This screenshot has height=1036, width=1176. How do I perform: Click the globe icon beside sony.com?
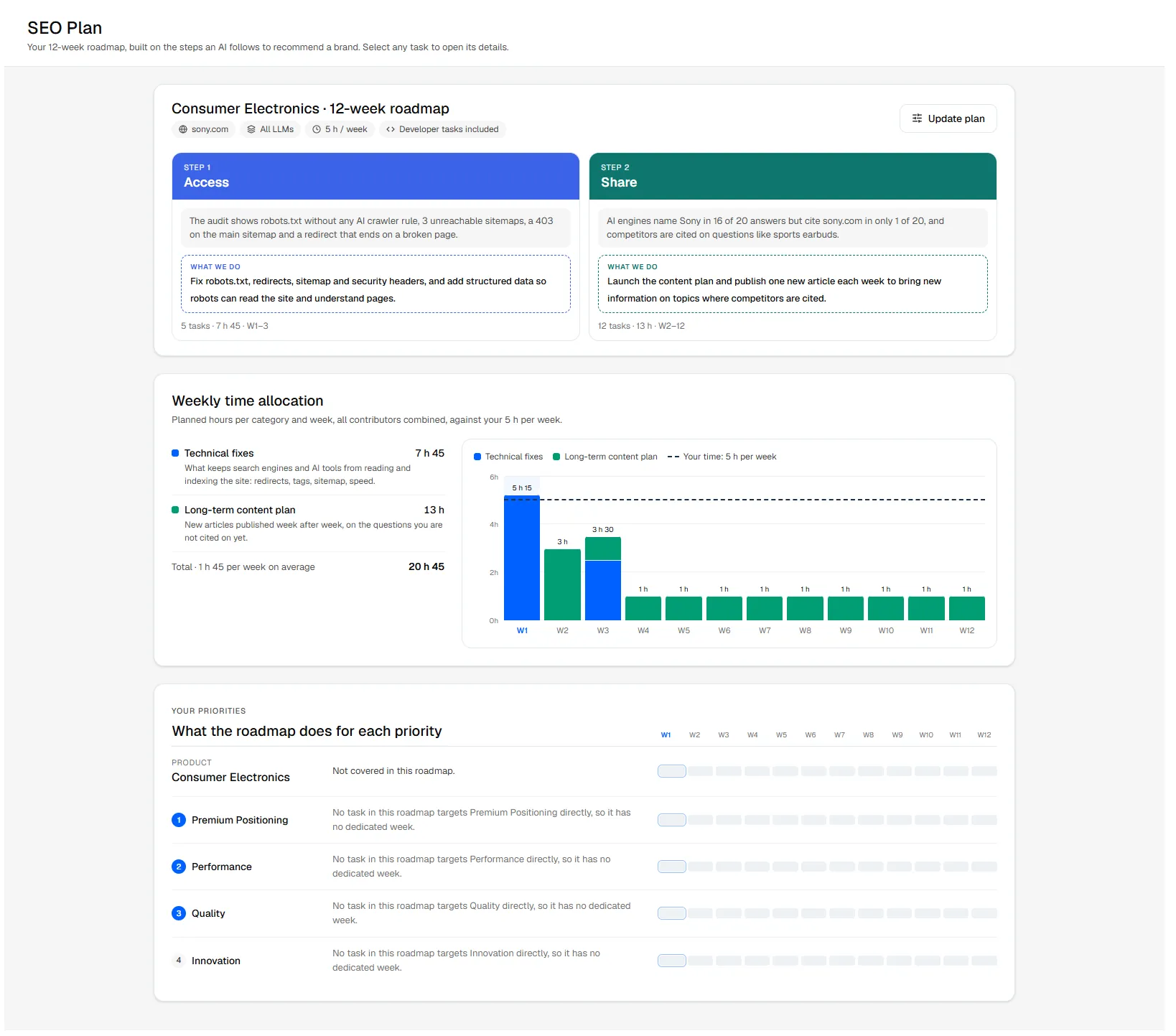pos(183,129)
